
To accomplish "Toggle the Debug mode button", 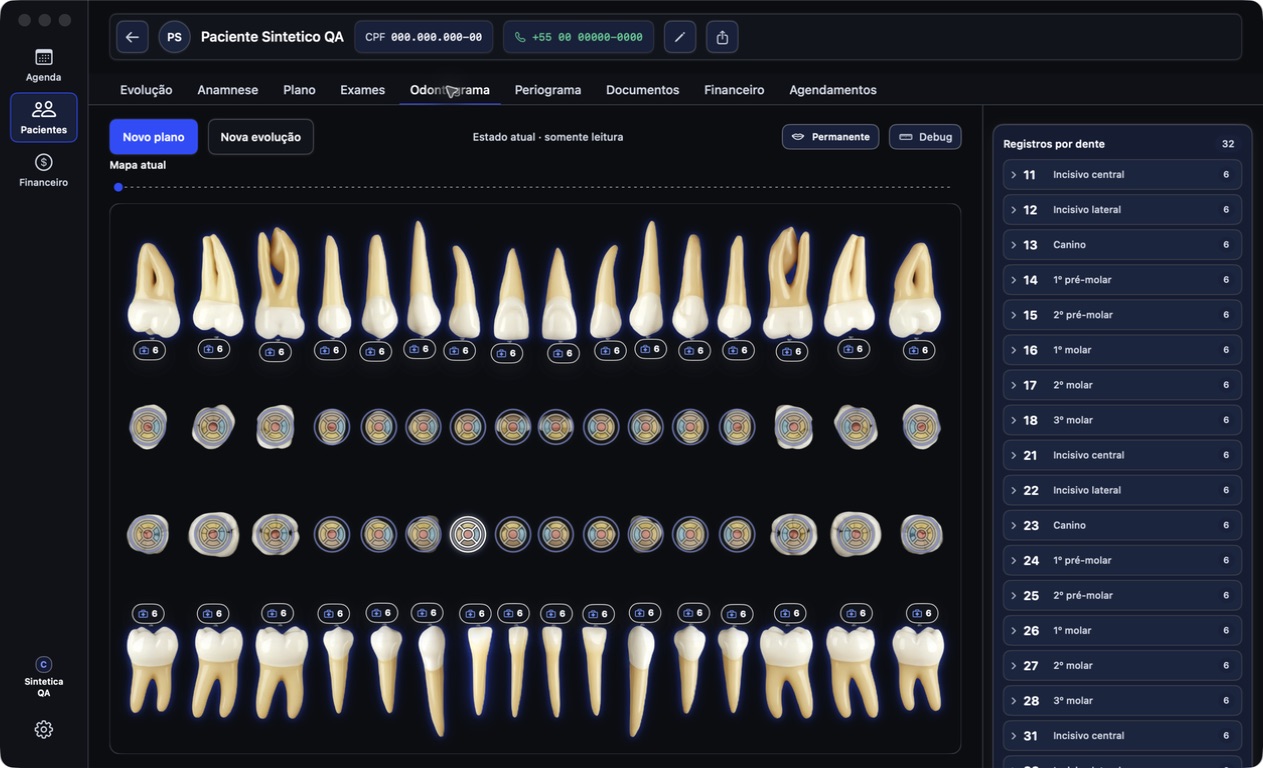I will (x=925, y=137).
